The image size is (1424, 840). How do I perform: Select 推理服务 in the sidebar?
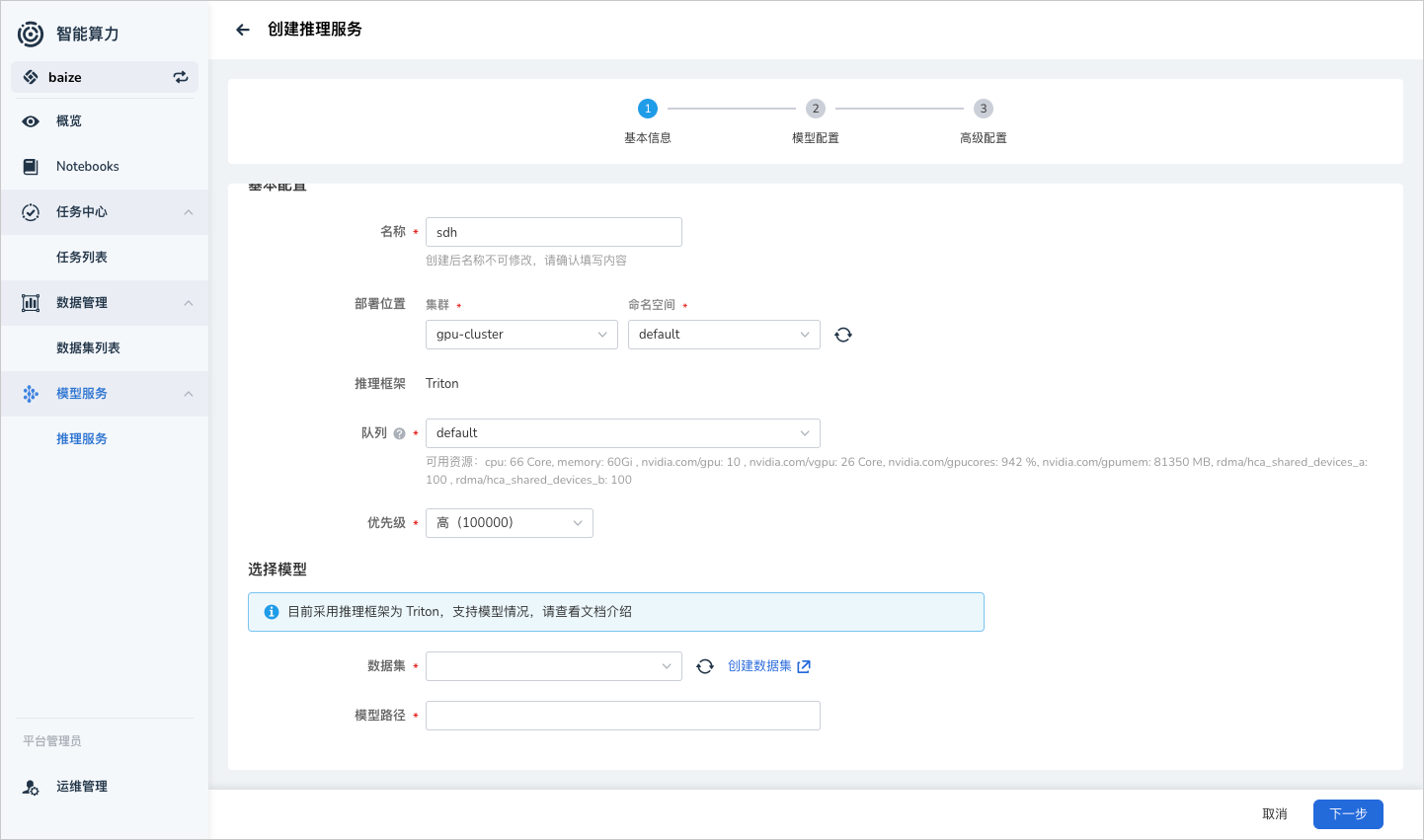coord(105,439)
